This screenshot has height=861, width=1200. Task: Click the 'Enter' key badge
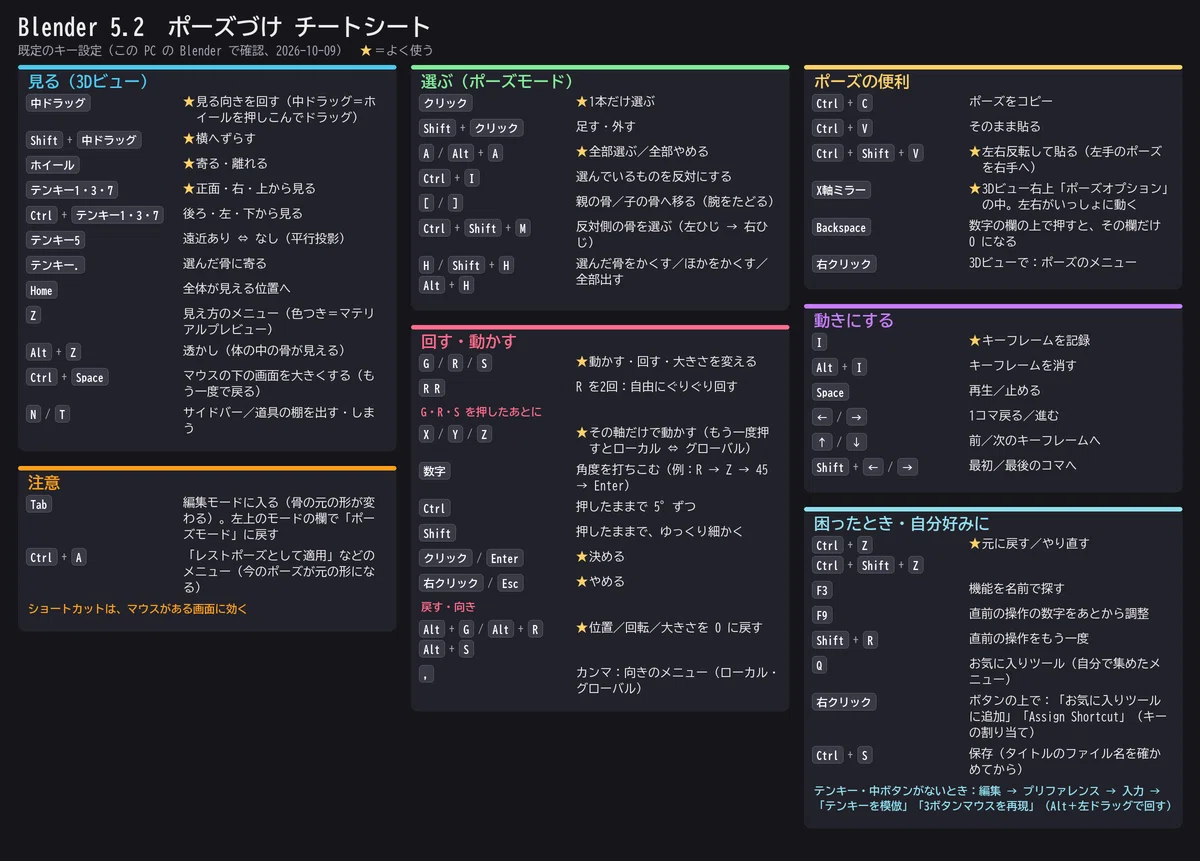[x=504, y=559]
